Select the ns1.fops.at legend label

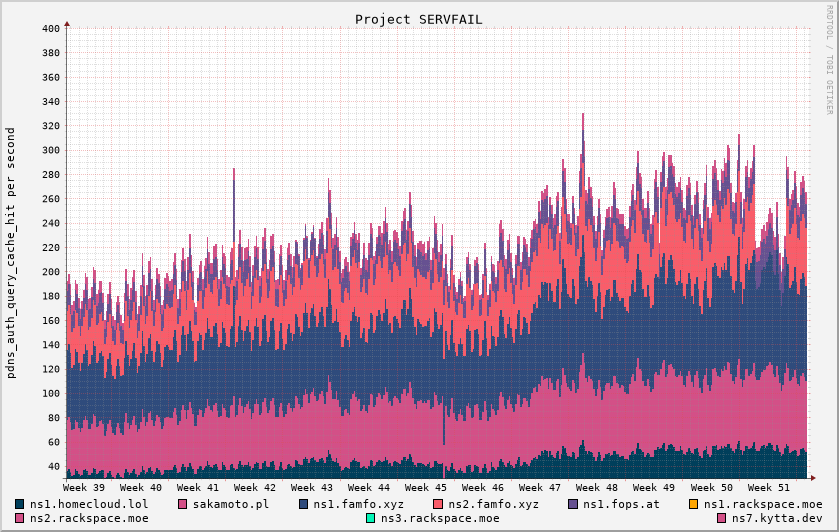621,504
